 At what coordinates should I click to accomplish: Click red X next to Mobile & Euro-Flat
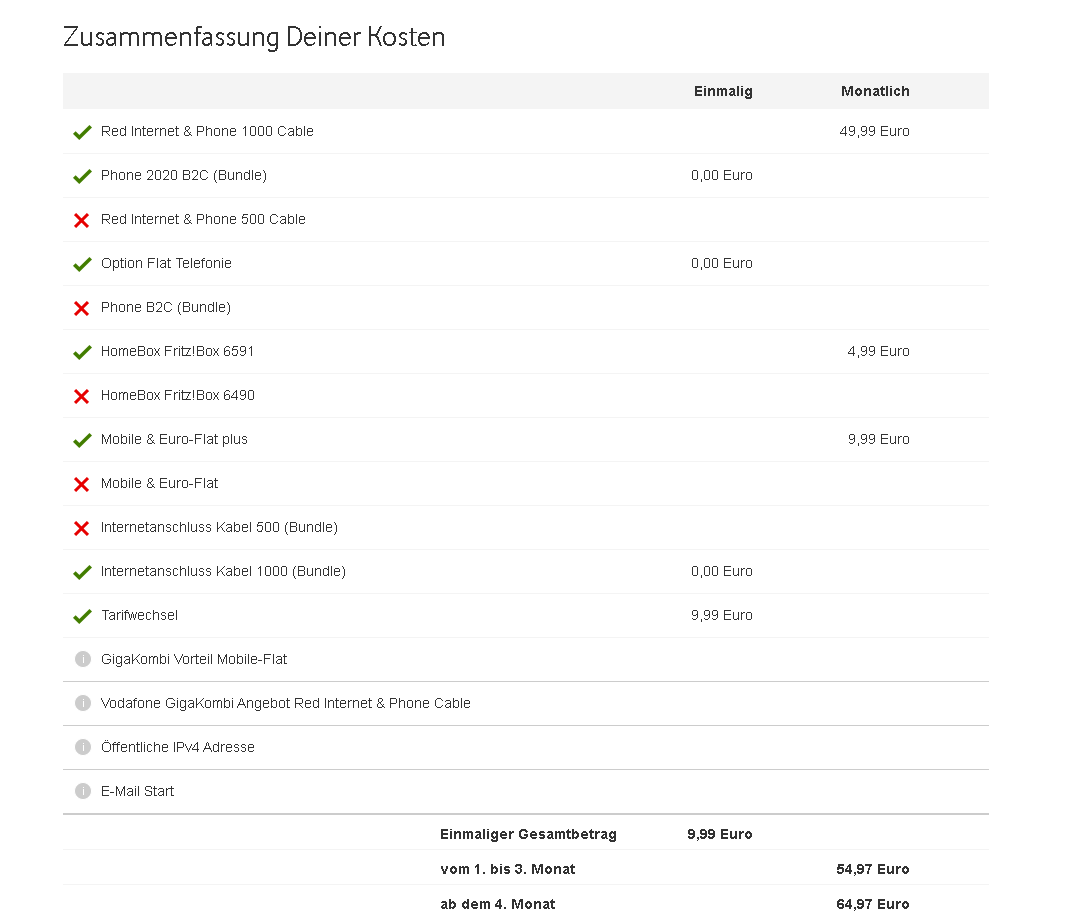click(x=82, y=484)
